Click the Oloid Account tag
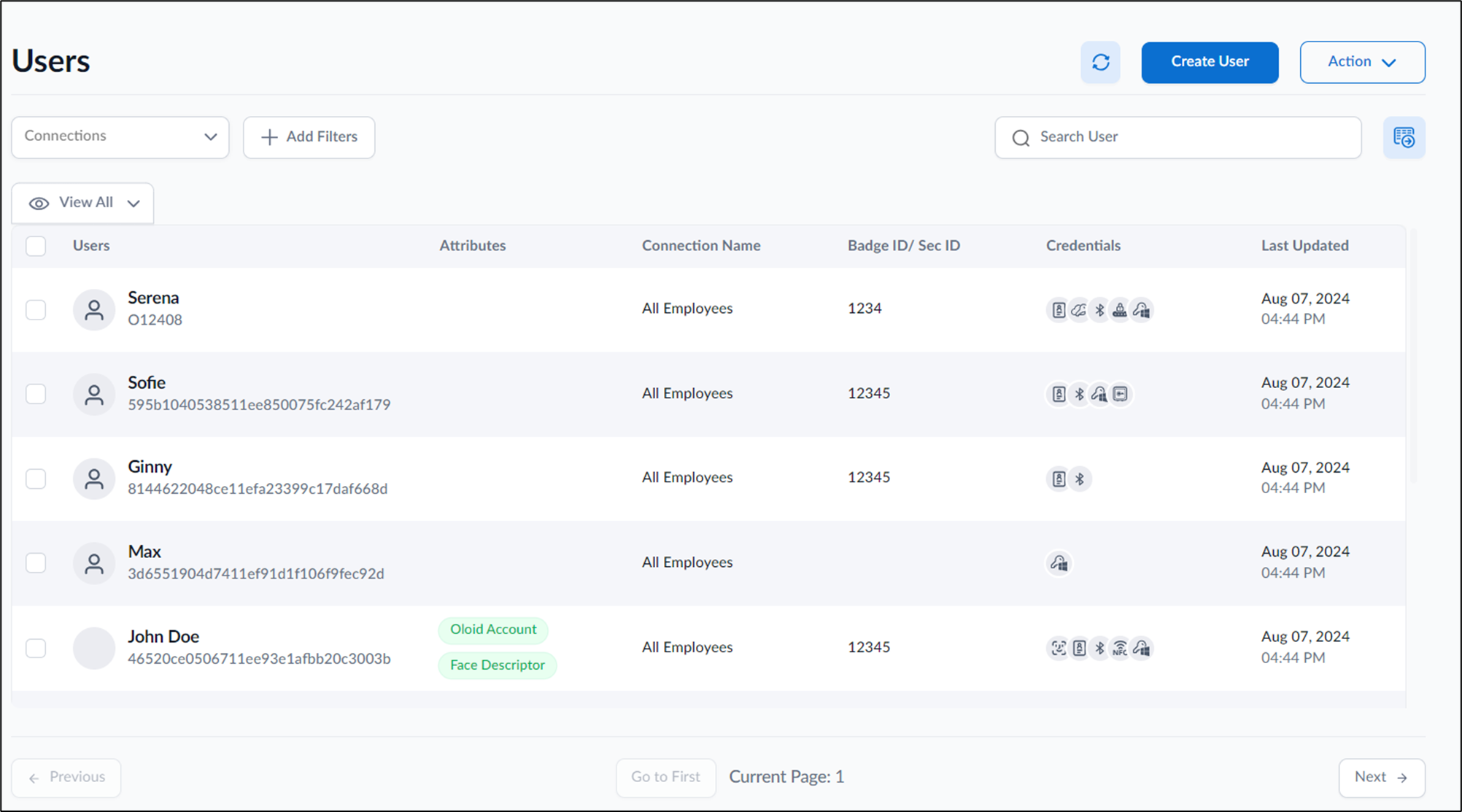The image size is (1462, 812). point(493,630)
